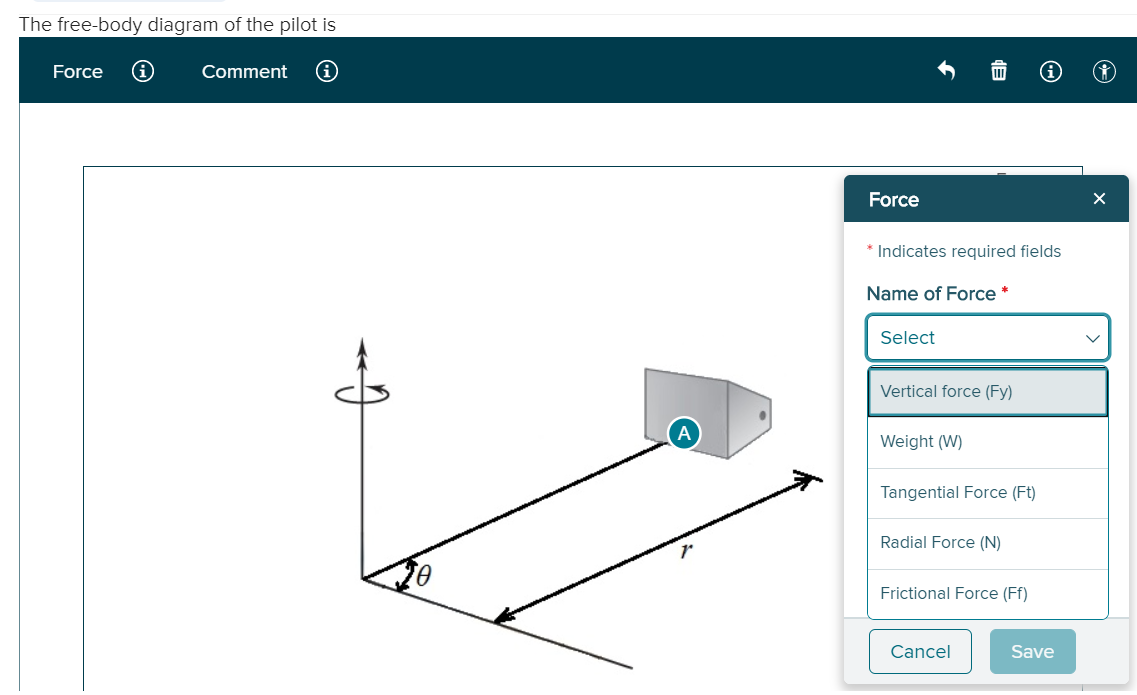Open the Name of Force dropdown
This screenshot has height=695, width=1137.
click(988, 337)
